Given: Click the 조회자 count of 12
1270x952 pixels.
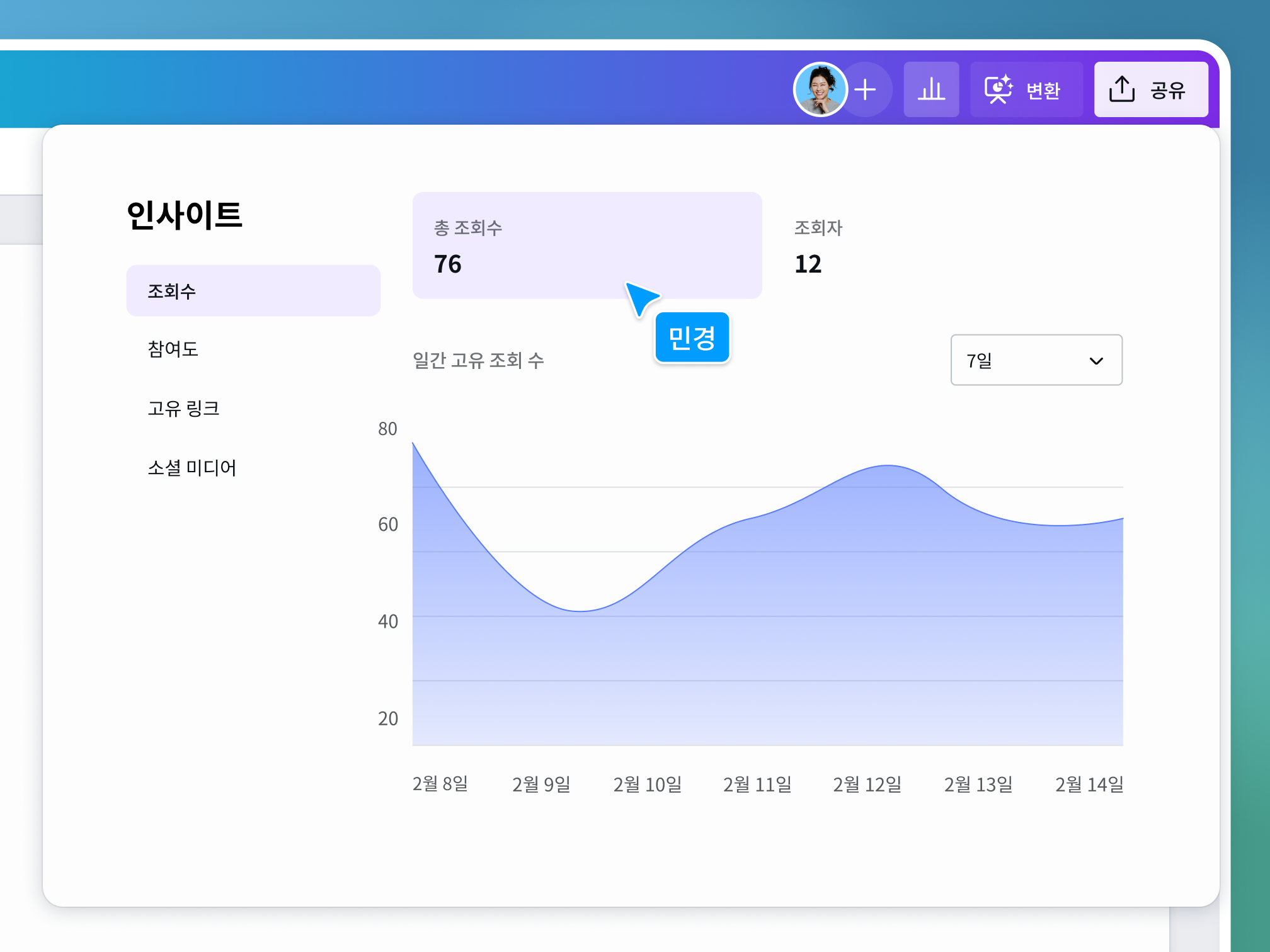Looking at the screenshot, I should (x=808, y=264).
